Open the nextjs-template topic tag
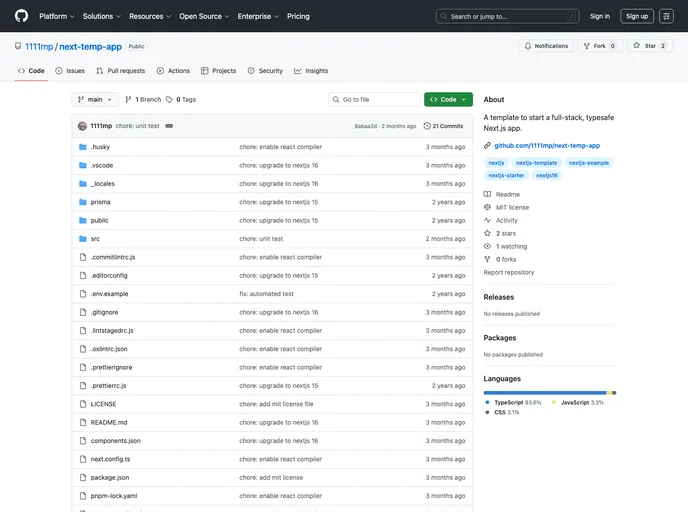The width and height of the screenshot is (688, 512). (x=536, y=162)
